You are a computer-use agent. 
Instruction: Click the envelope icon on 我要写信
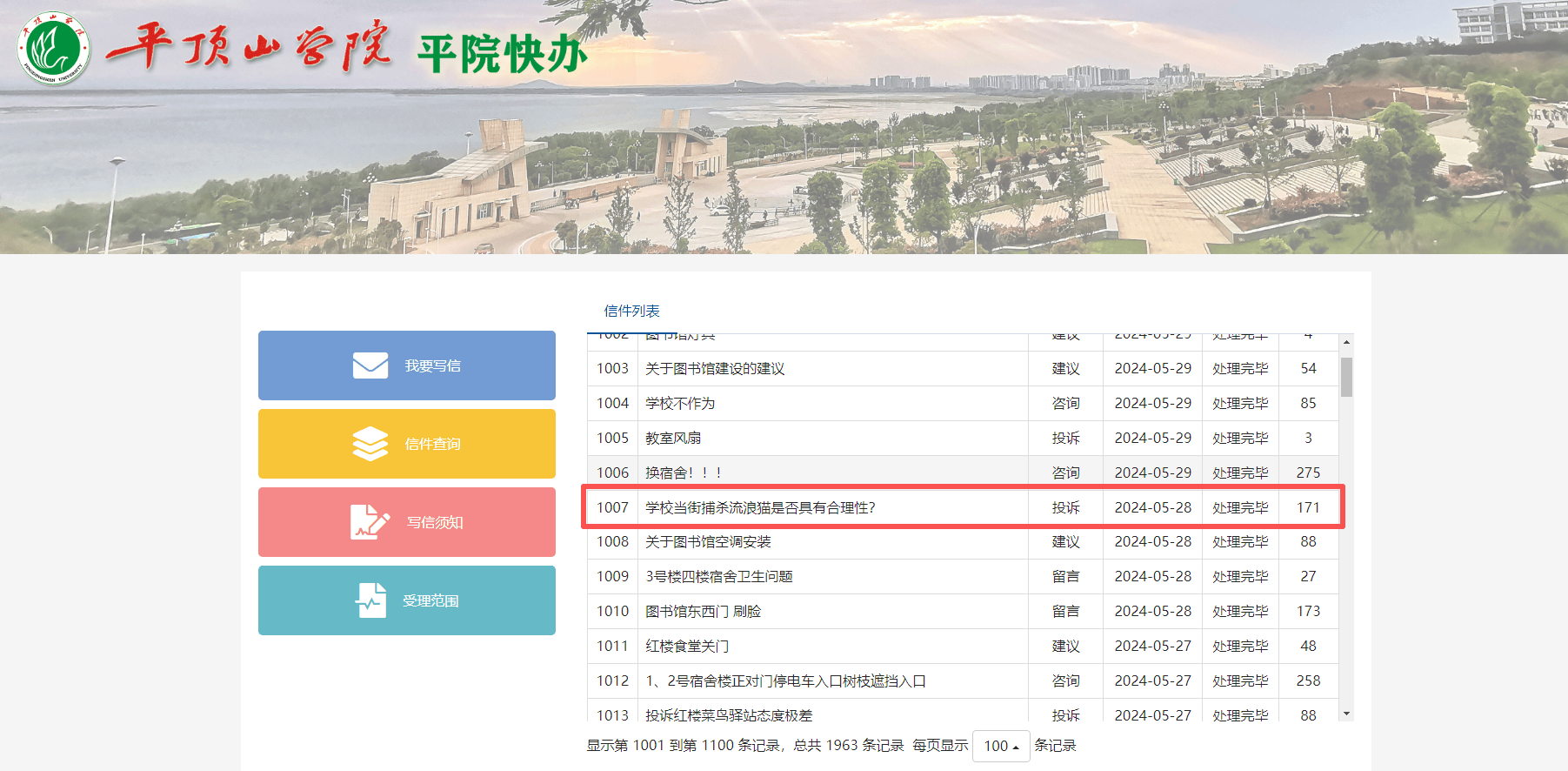(x=370, y=365)
